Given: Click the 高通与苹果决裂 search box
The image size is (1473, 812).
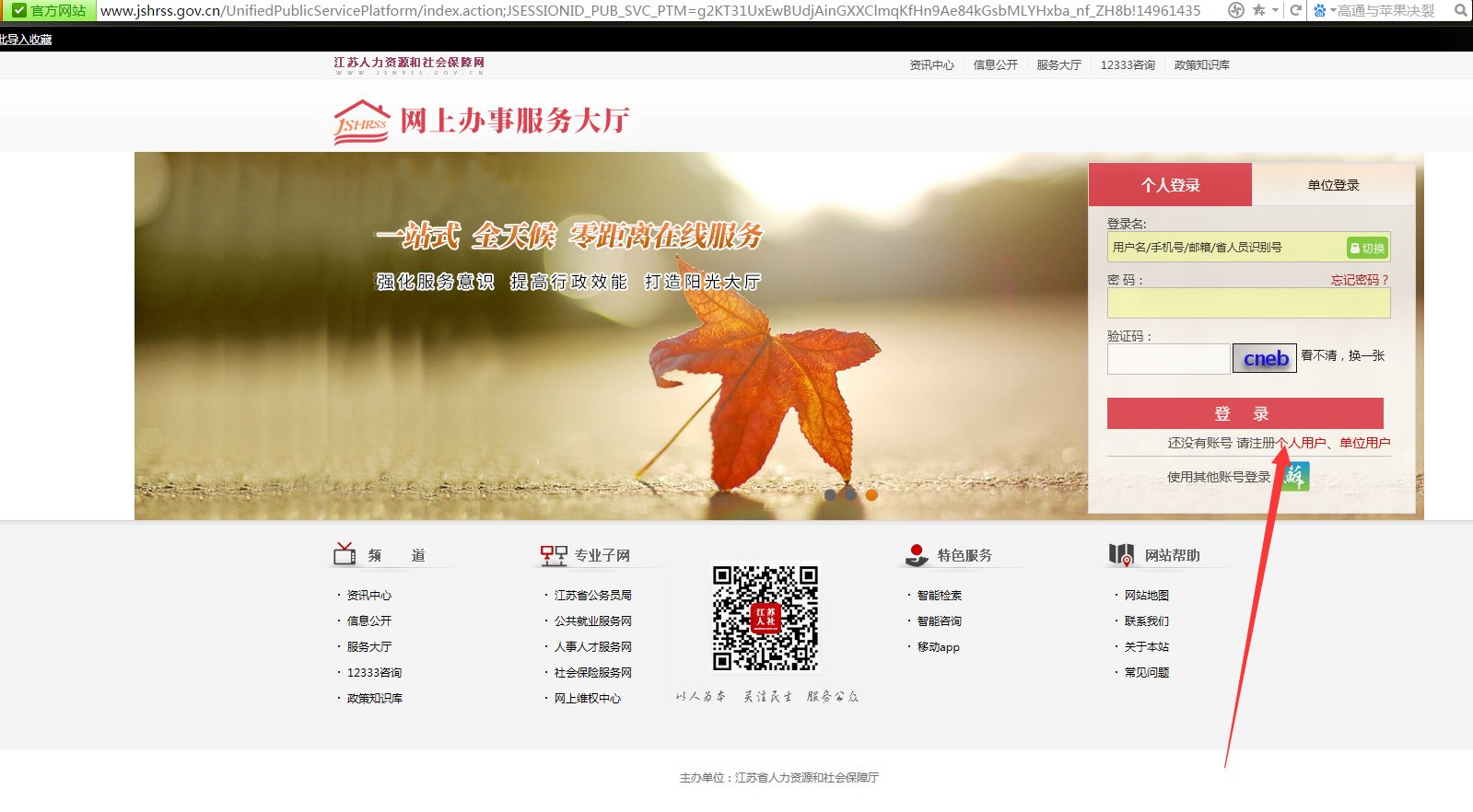Looking at the screenshot, I should pos(1385,10).
